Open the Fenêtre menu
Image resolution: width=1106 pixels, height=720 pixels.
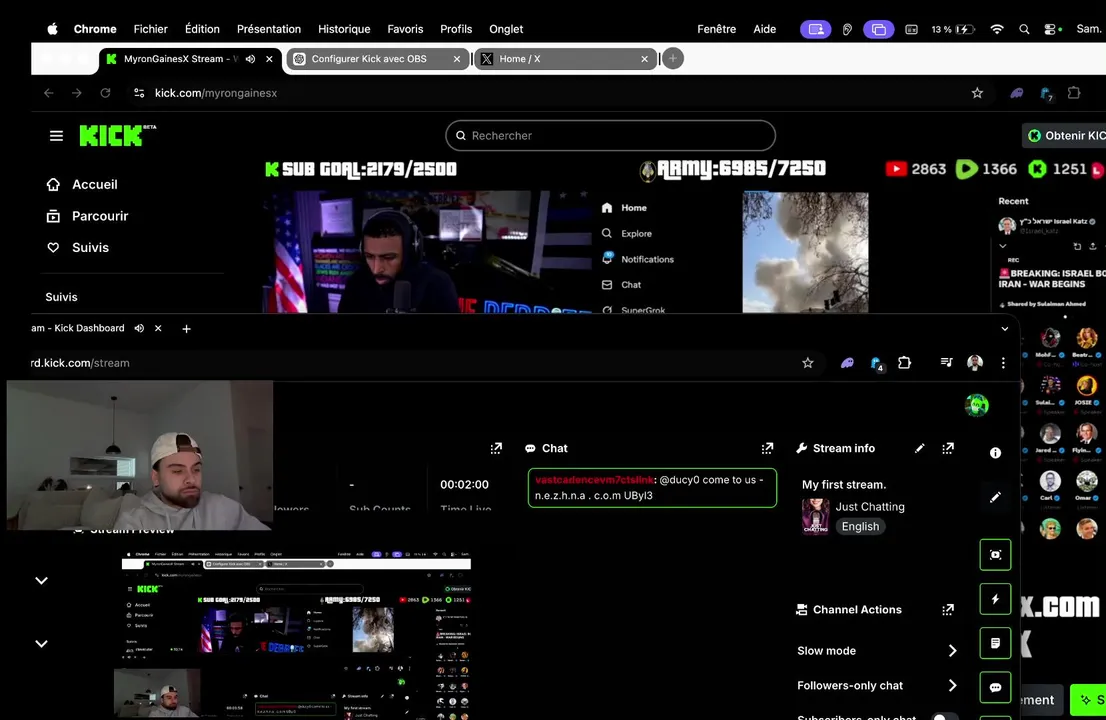coord(717,30)
